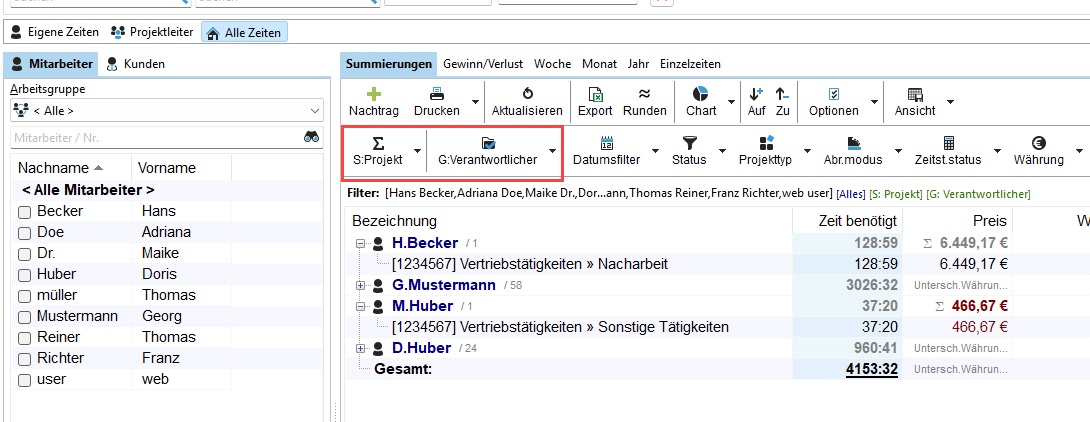Click the Nachtrag plus icon
This screenshot has width=1090, height=422.
[374, 93]
